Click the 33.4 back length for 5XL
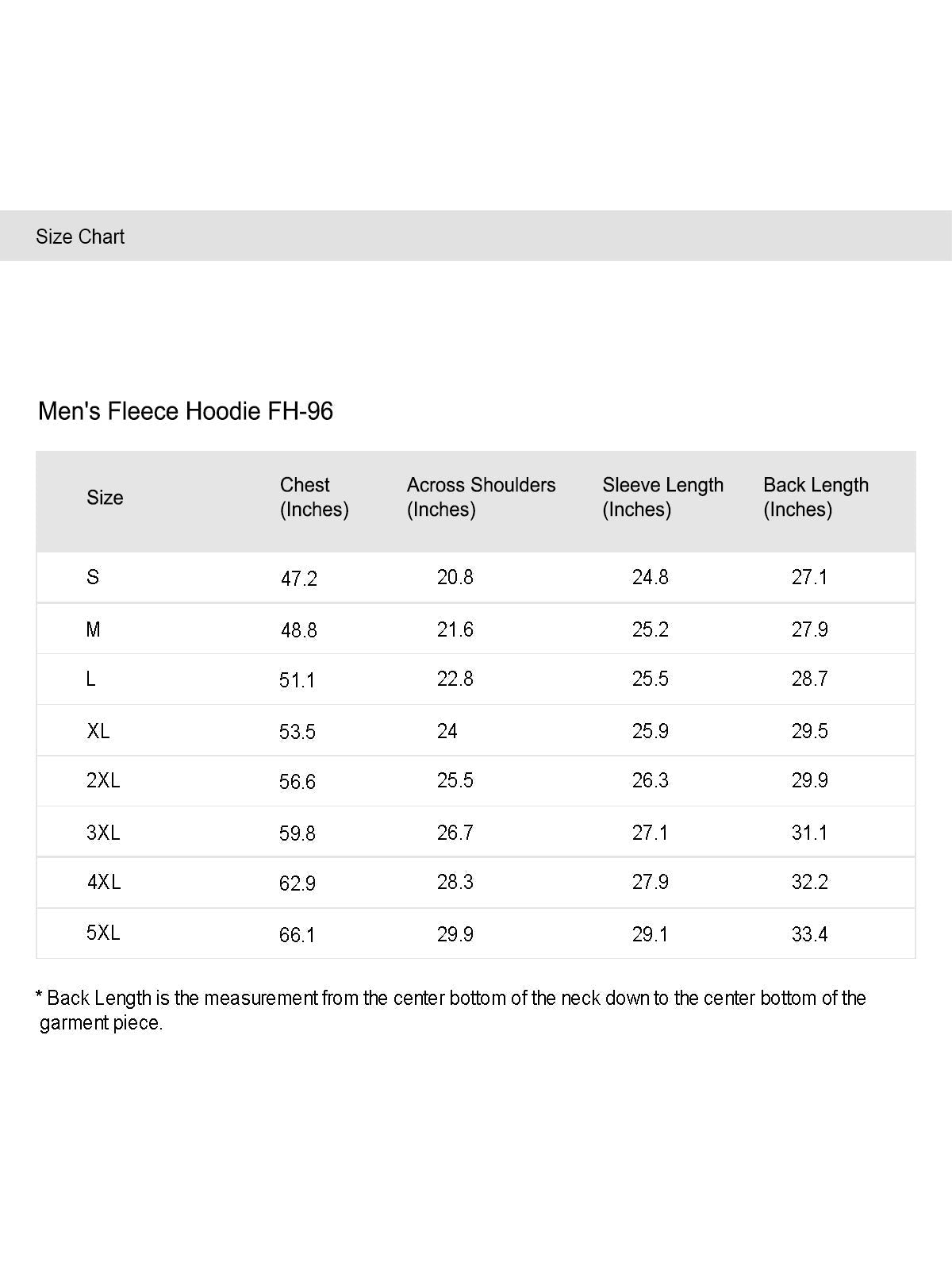 809,934
